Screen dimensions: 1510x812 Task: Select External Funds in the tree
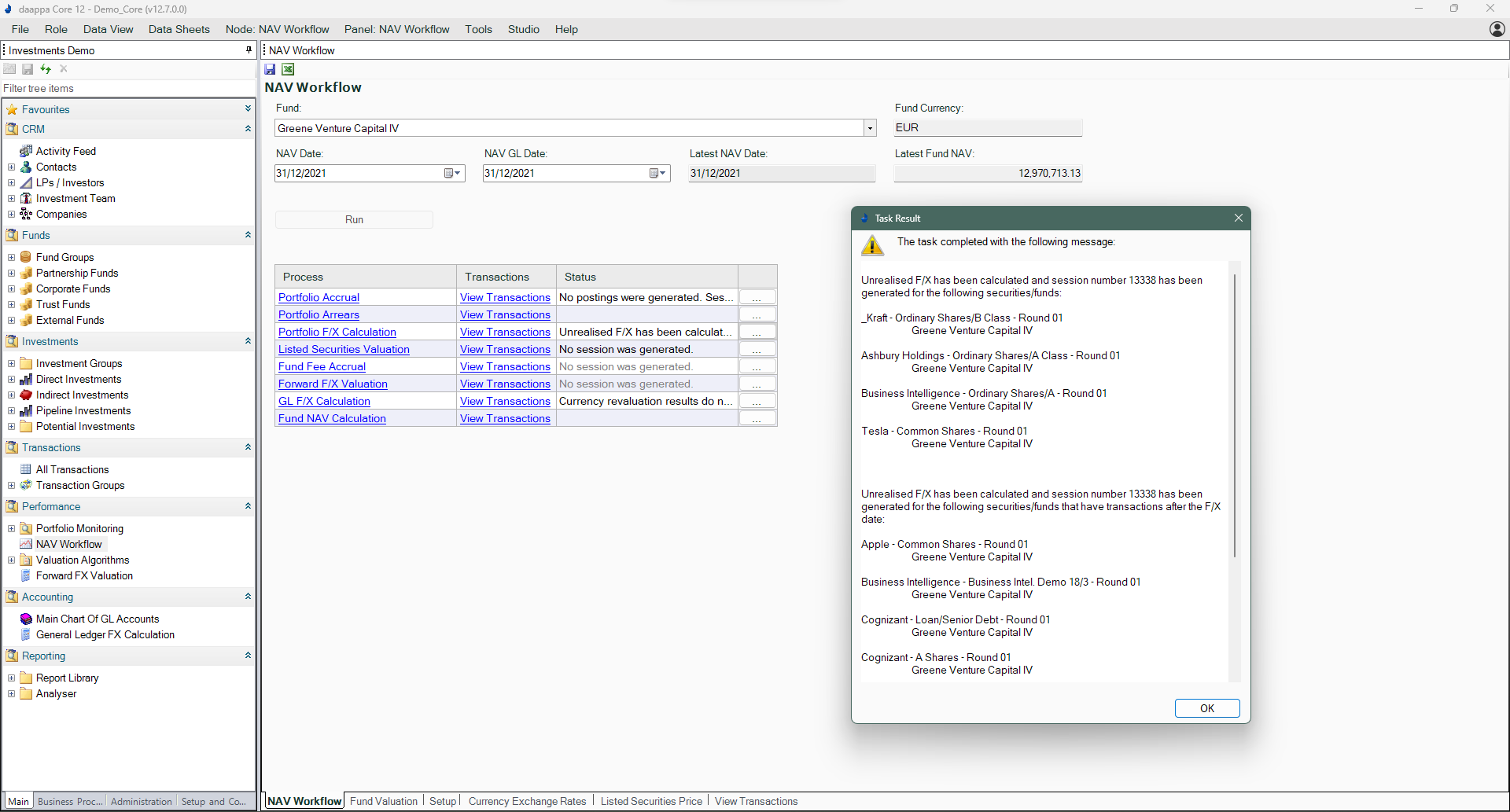[x=70, y=320]
